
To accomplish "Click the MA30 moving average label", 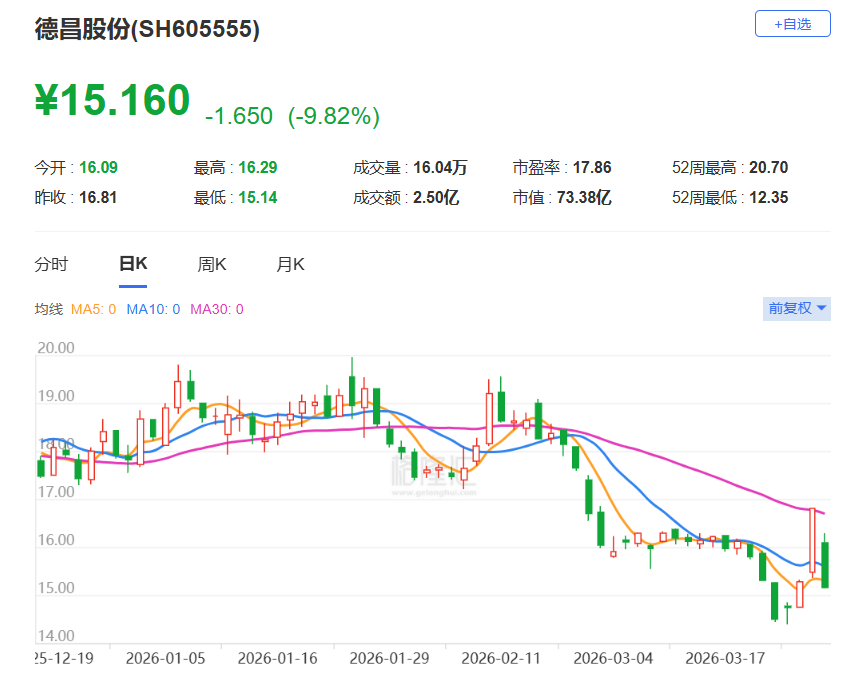I will pos(217,309).
